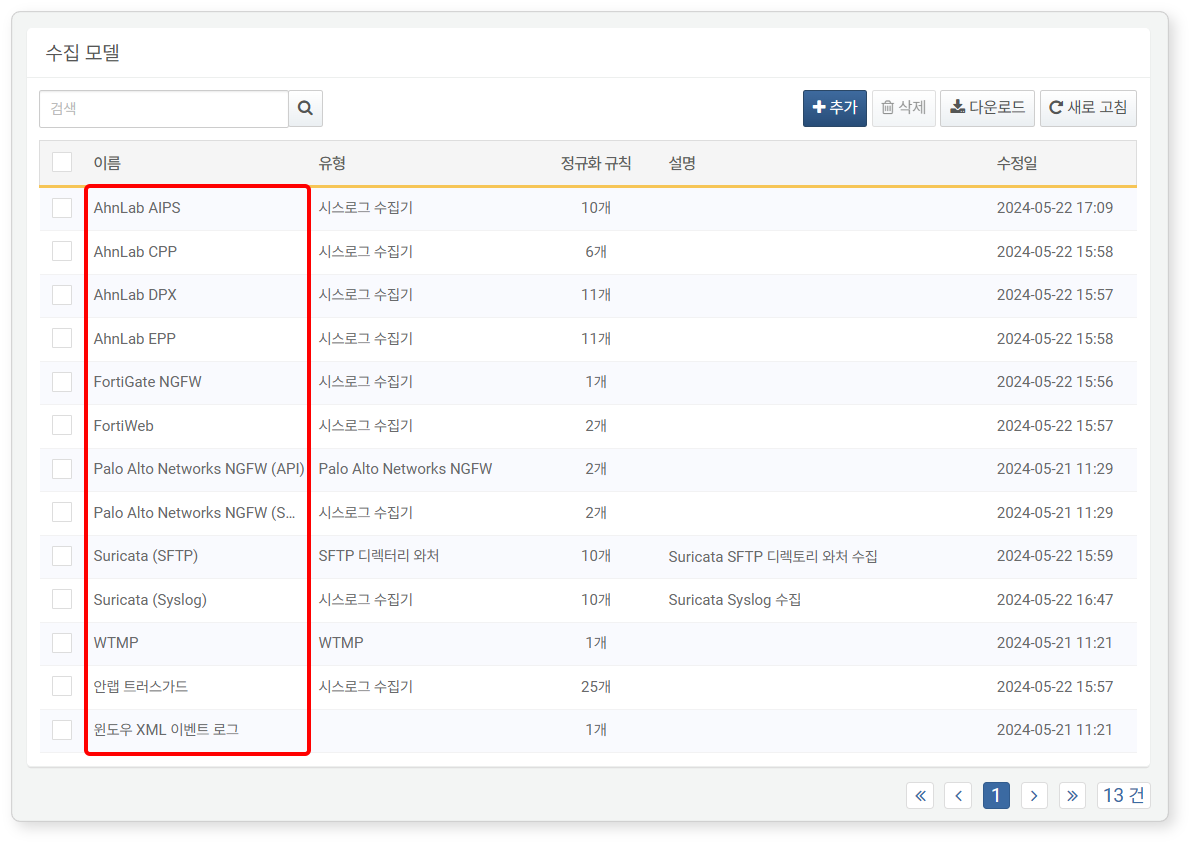Check the 안랩 트러스가드 row checkbox
1191x844 pixels.
[62, 687]
